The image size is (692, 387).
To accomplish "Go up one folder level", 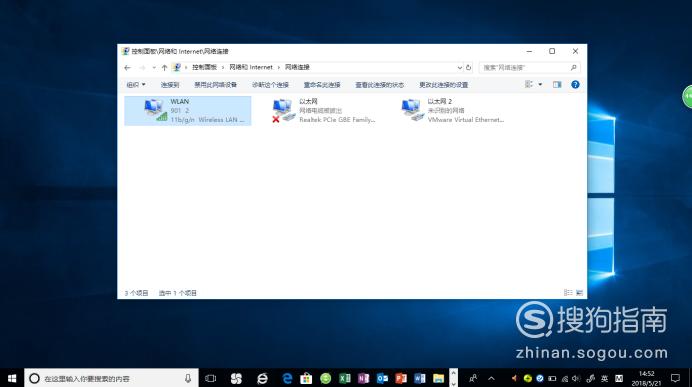I will point(164,68).
